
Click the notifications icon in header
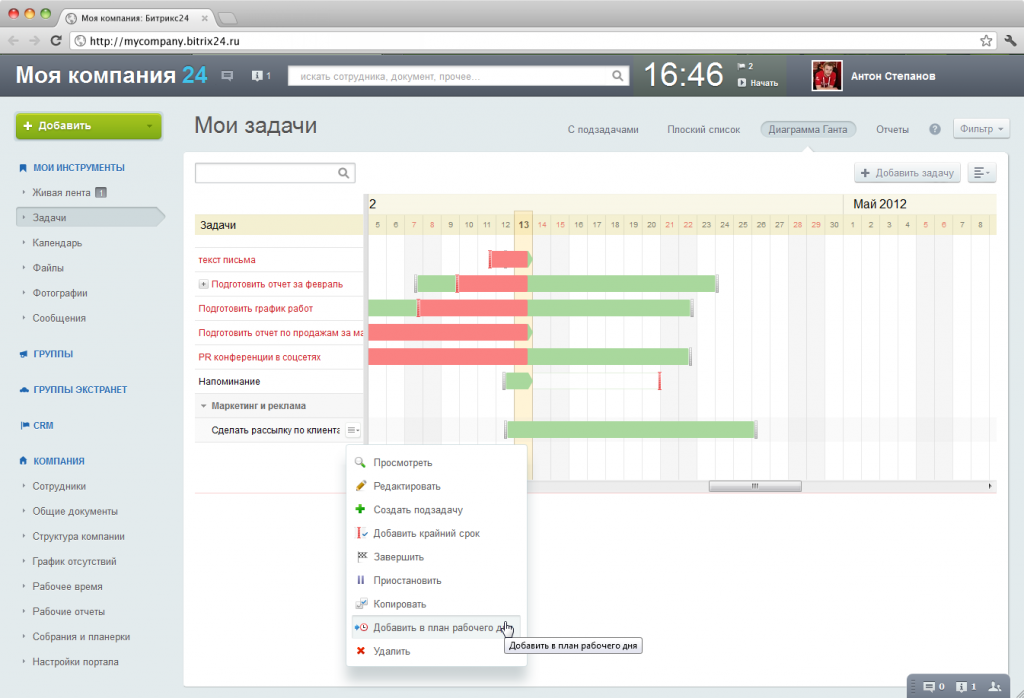(260, 76)
